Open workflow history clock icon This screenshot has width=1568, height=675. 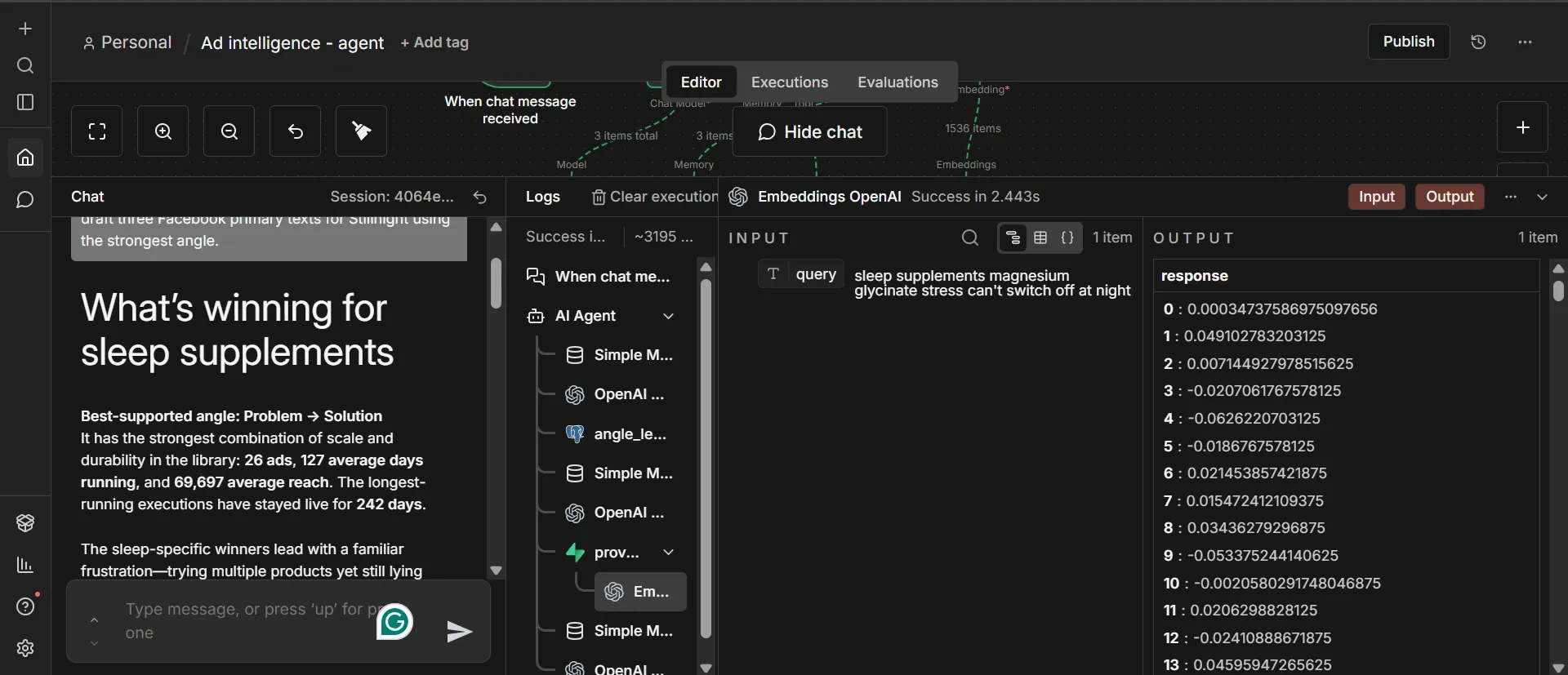click(1478, 42)
